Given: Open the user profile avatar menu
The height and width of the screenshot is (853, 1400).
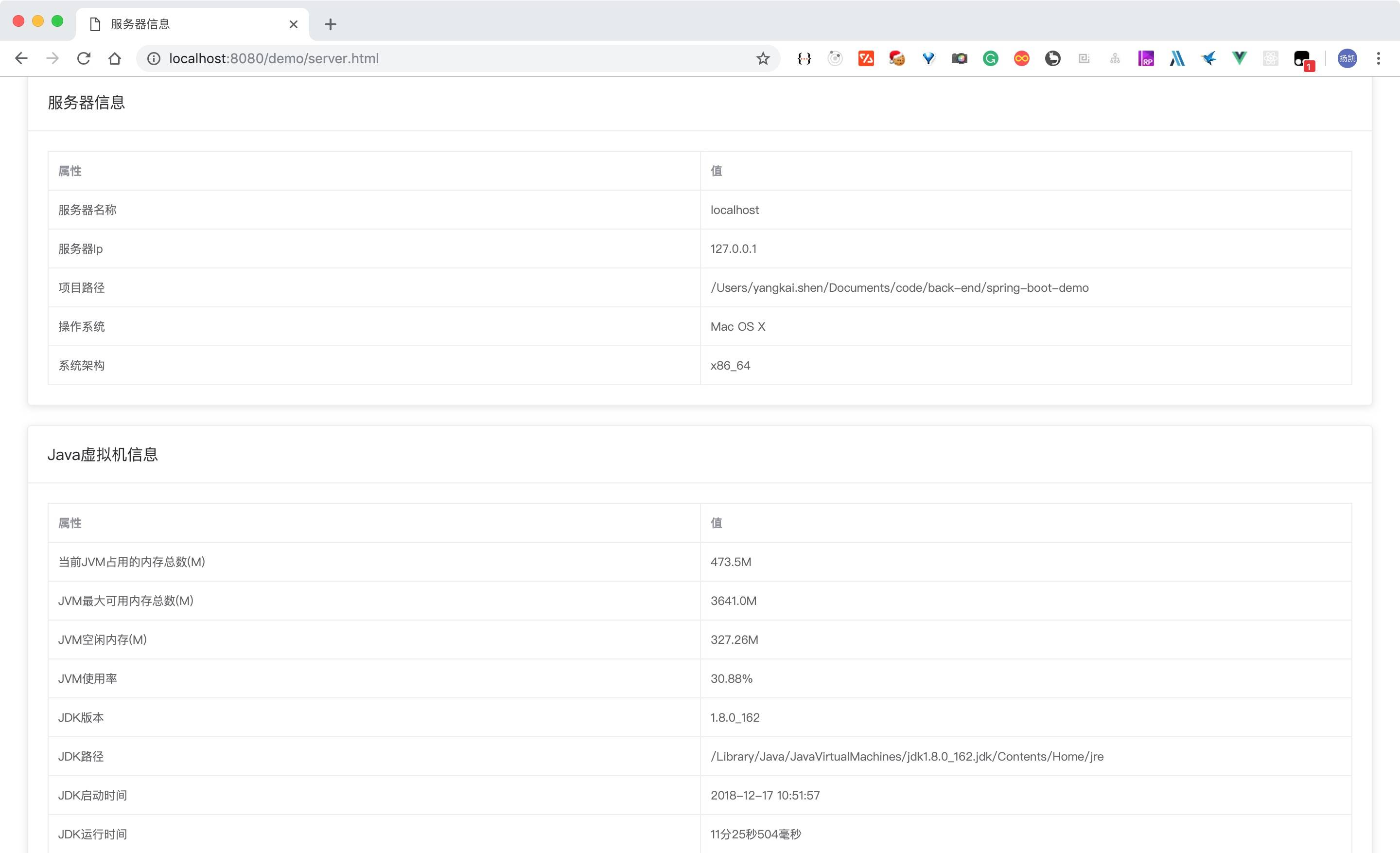Looking at the screenshot, I should point(1347,58).
